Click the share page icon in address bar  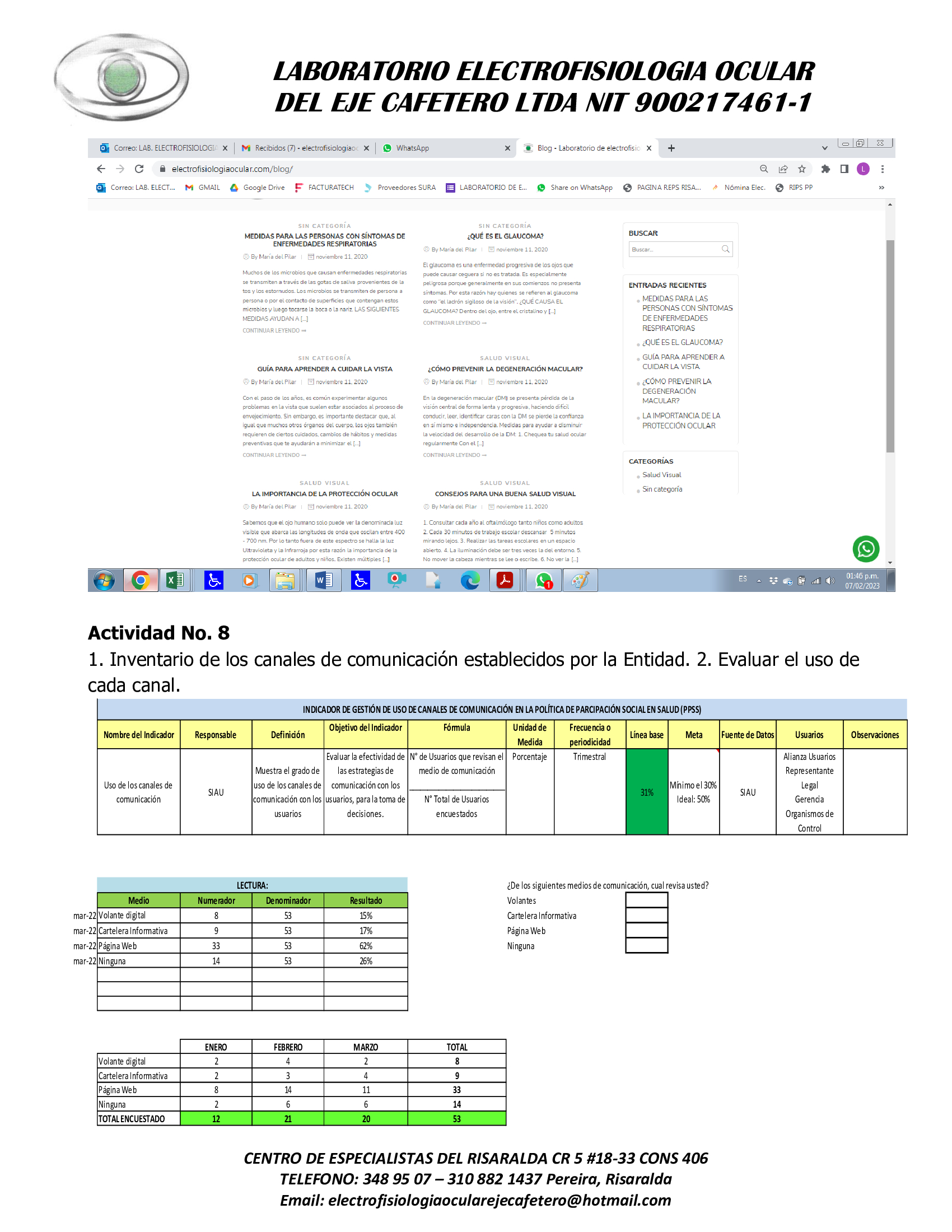(783, 169)
